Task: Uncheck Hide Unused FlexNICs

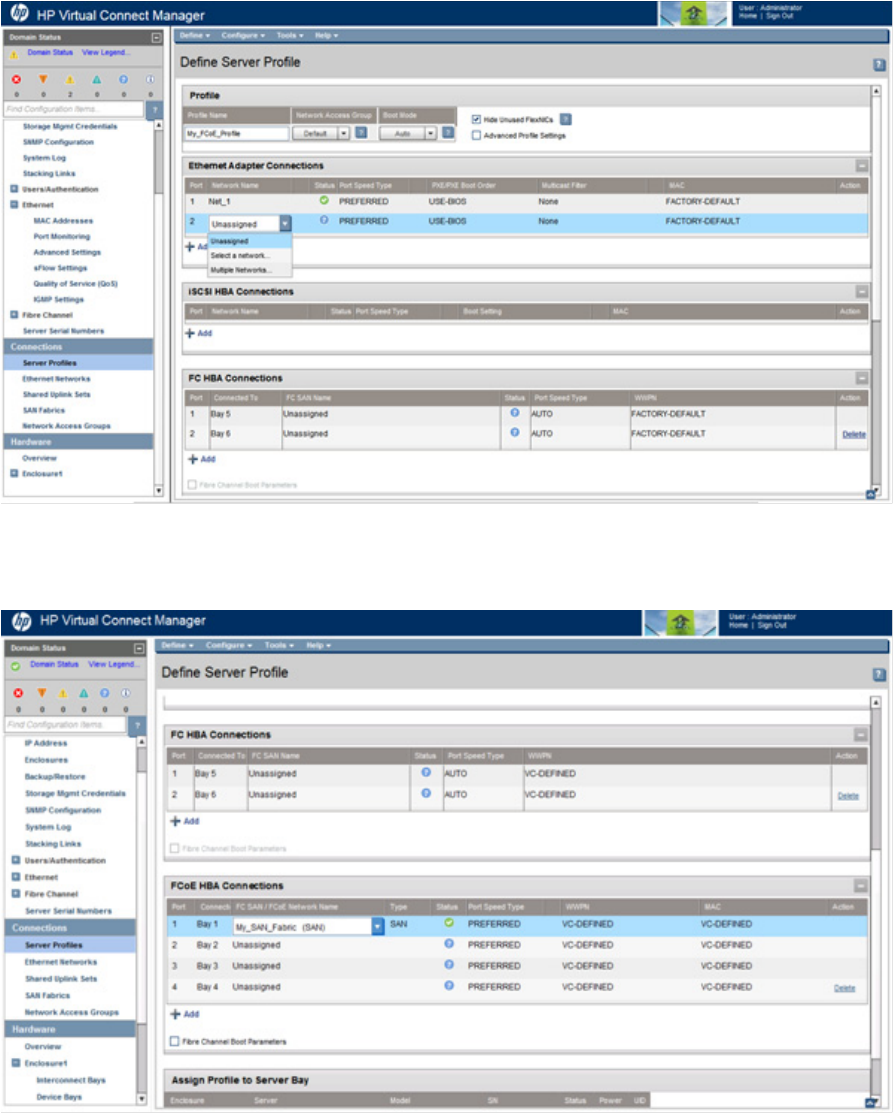Action: (x=476, y=119)
